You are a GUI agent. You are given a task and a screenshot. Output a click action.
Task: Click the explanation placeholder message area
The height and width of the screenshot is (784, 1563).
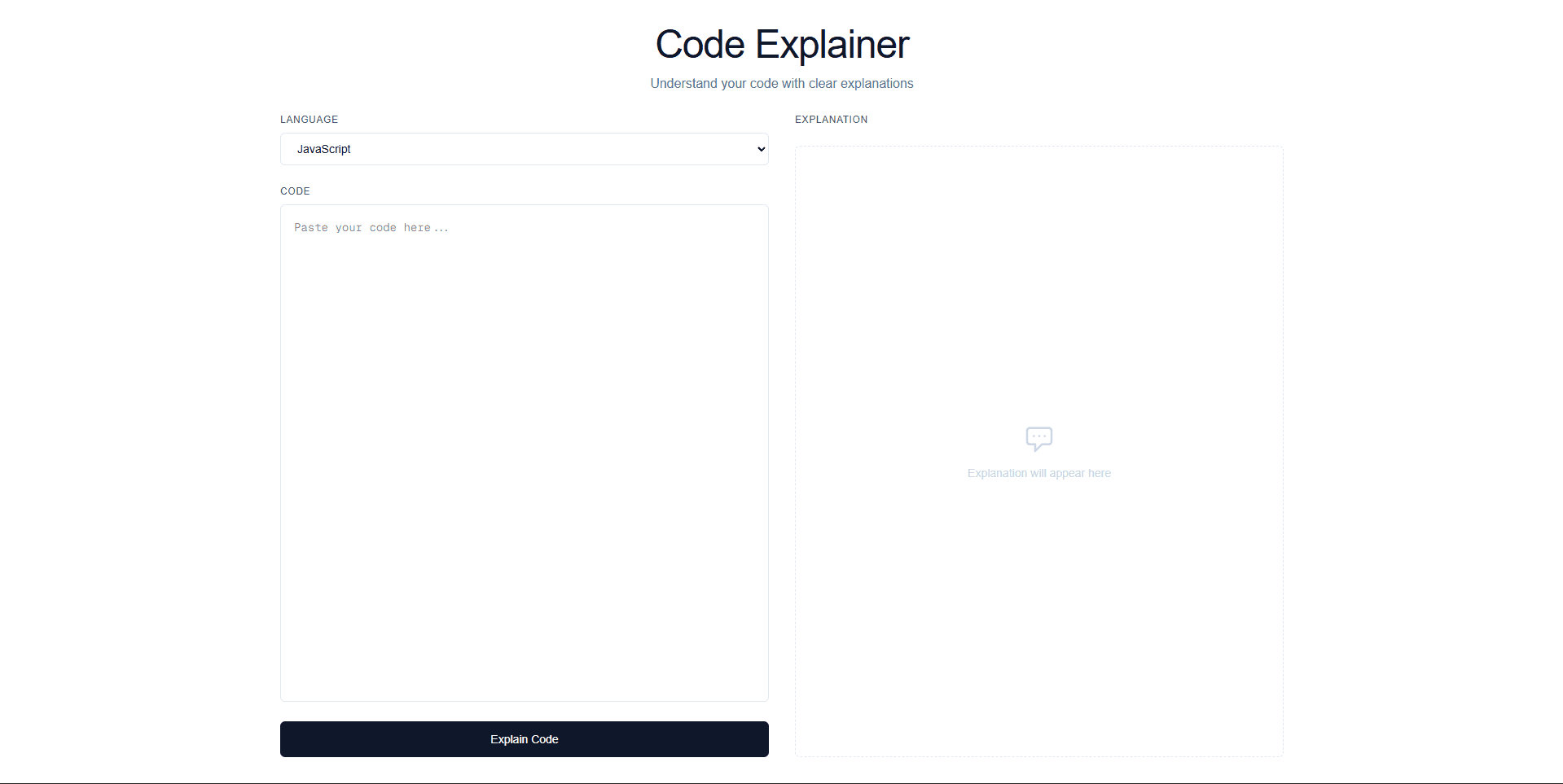click(1038, 456)
